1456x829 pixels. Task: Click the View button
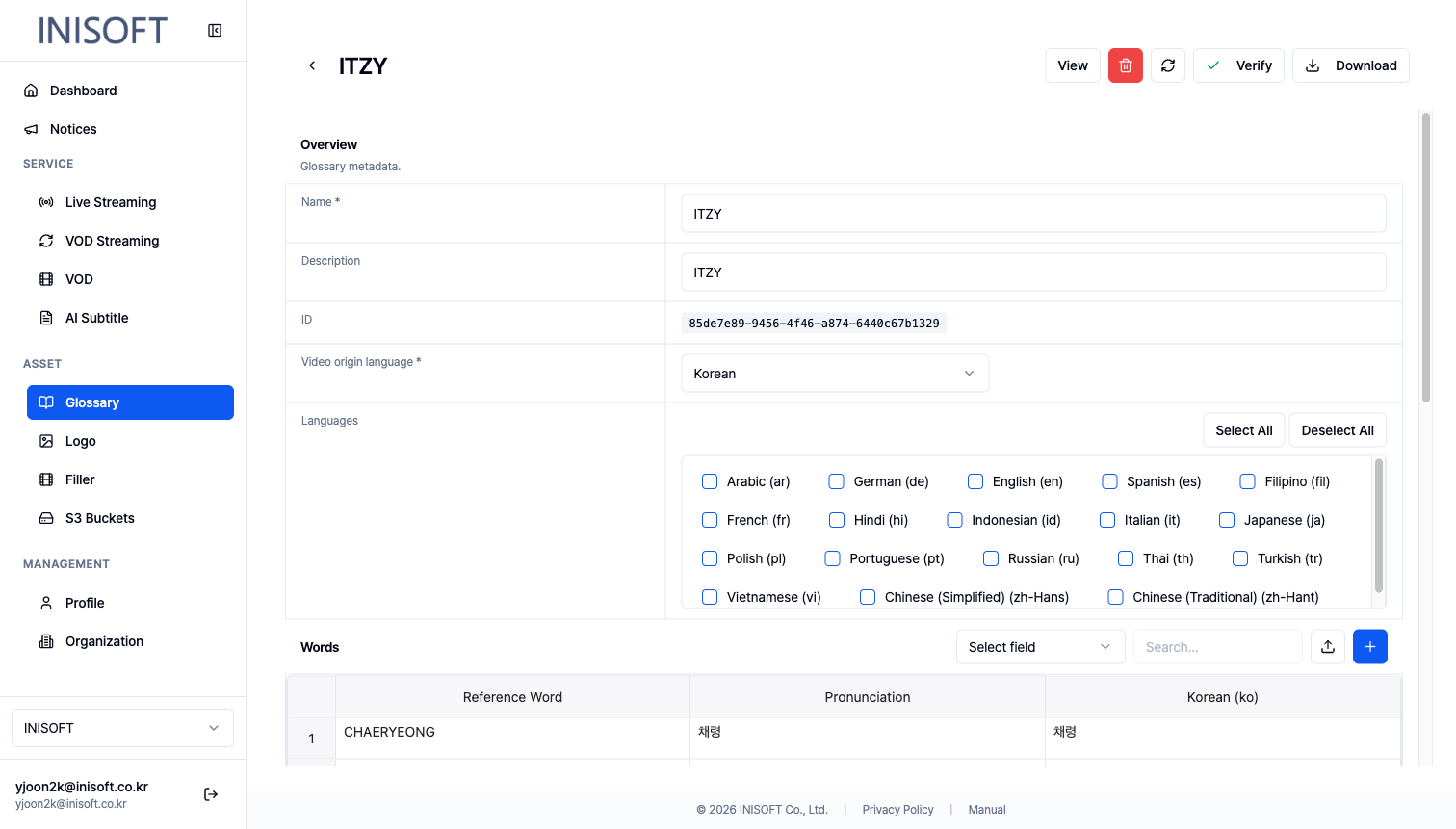1073,65
